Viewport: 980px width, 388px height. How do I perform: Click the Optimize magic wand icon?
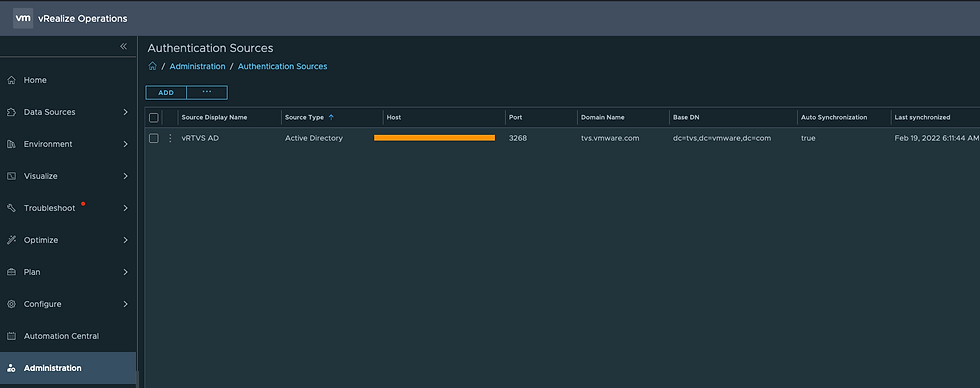point(11,240)
